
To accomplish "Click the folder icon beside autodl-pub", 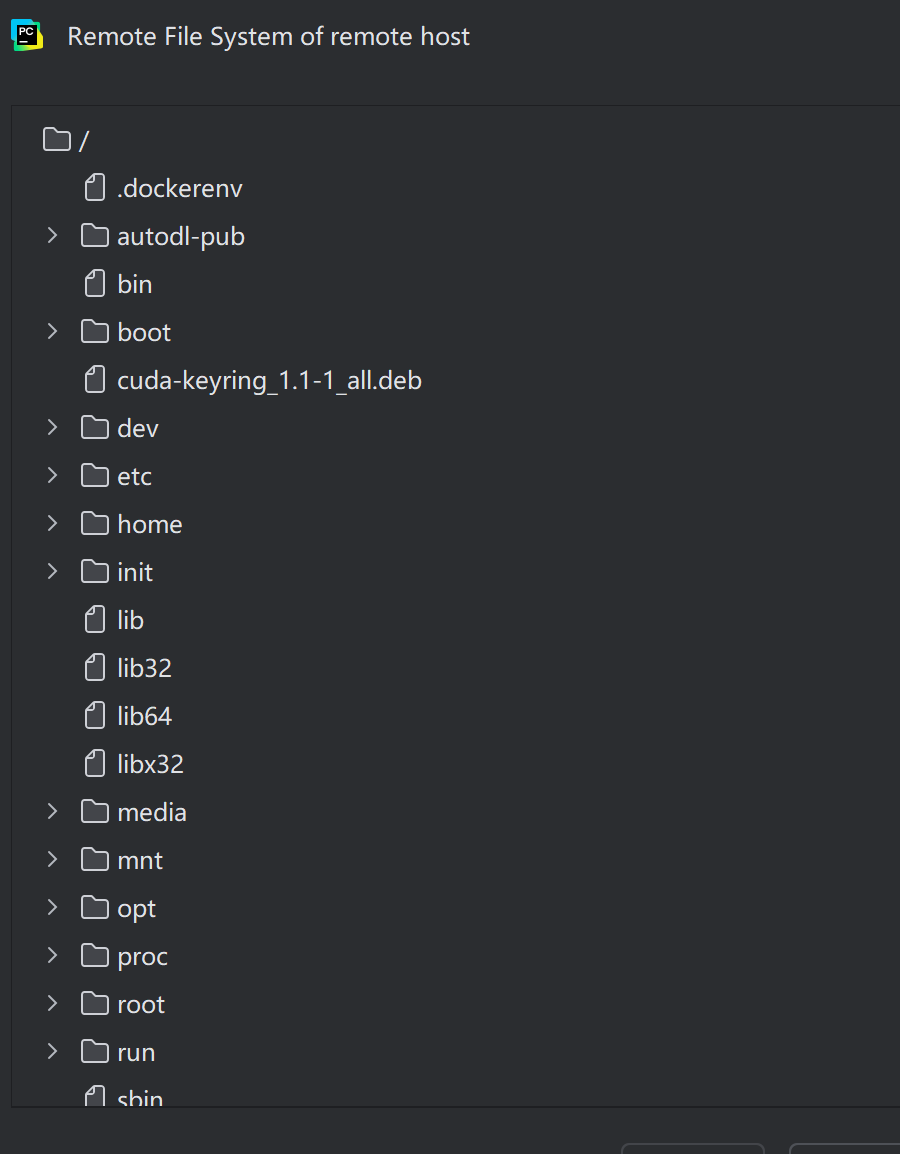I will [93, 235].
